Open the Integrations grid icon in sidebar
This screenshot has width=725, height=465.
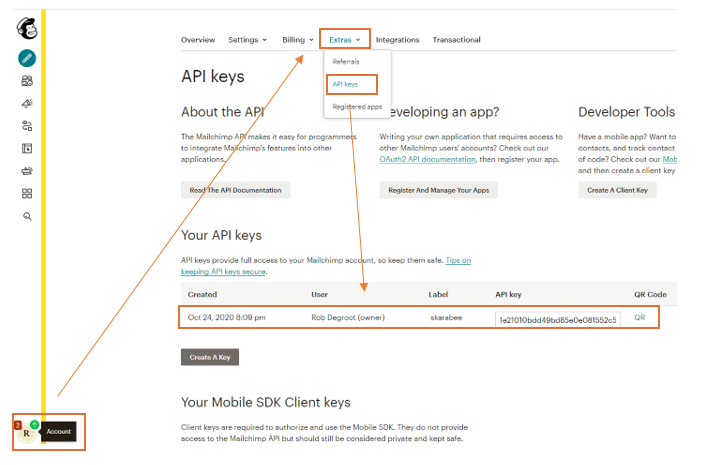(x=27, y=193)
